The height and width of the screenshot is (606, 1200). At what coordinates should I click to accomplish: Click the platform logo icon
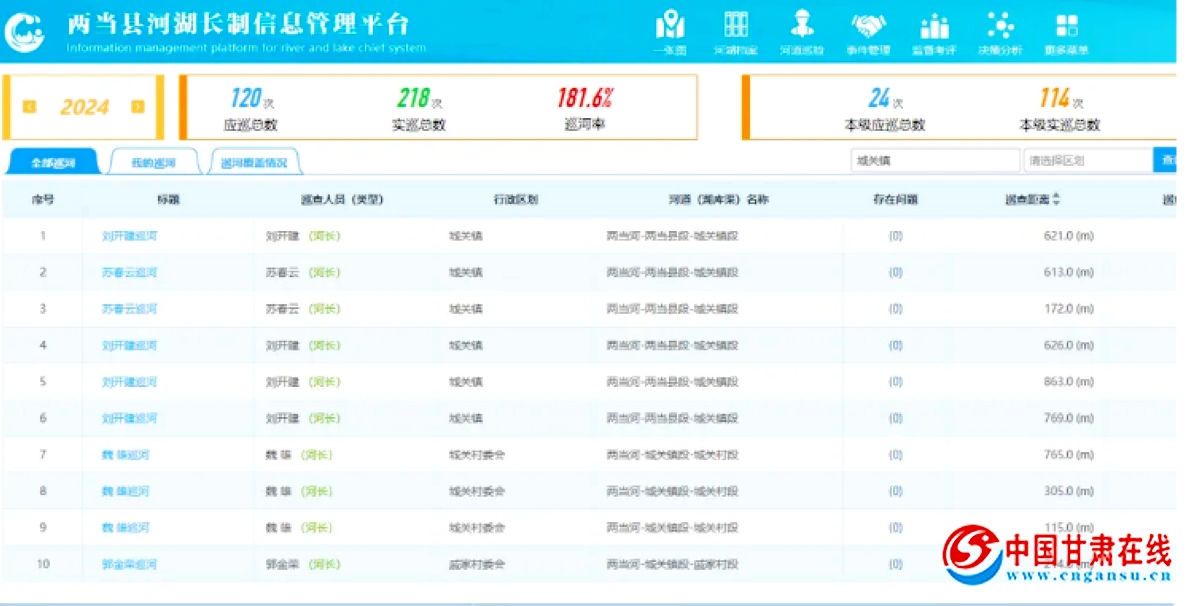[x=25, y=31]
